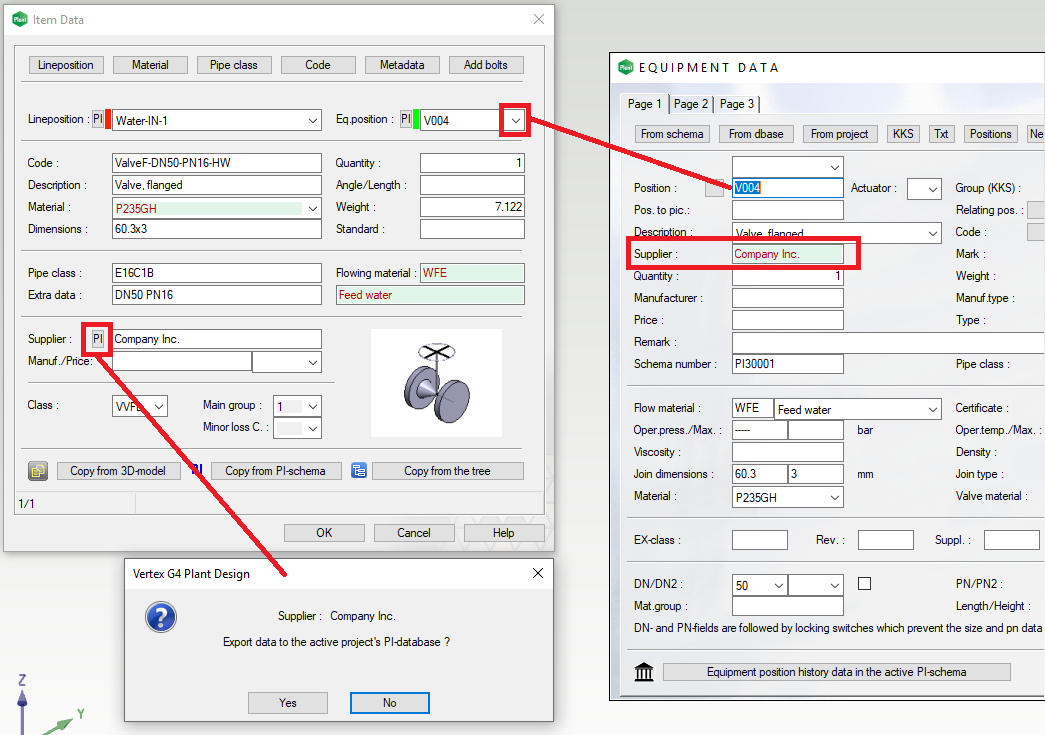Click OK in Item Data dialog
Viewport: 1045px width, 735px height.
(x=324, y=533)
